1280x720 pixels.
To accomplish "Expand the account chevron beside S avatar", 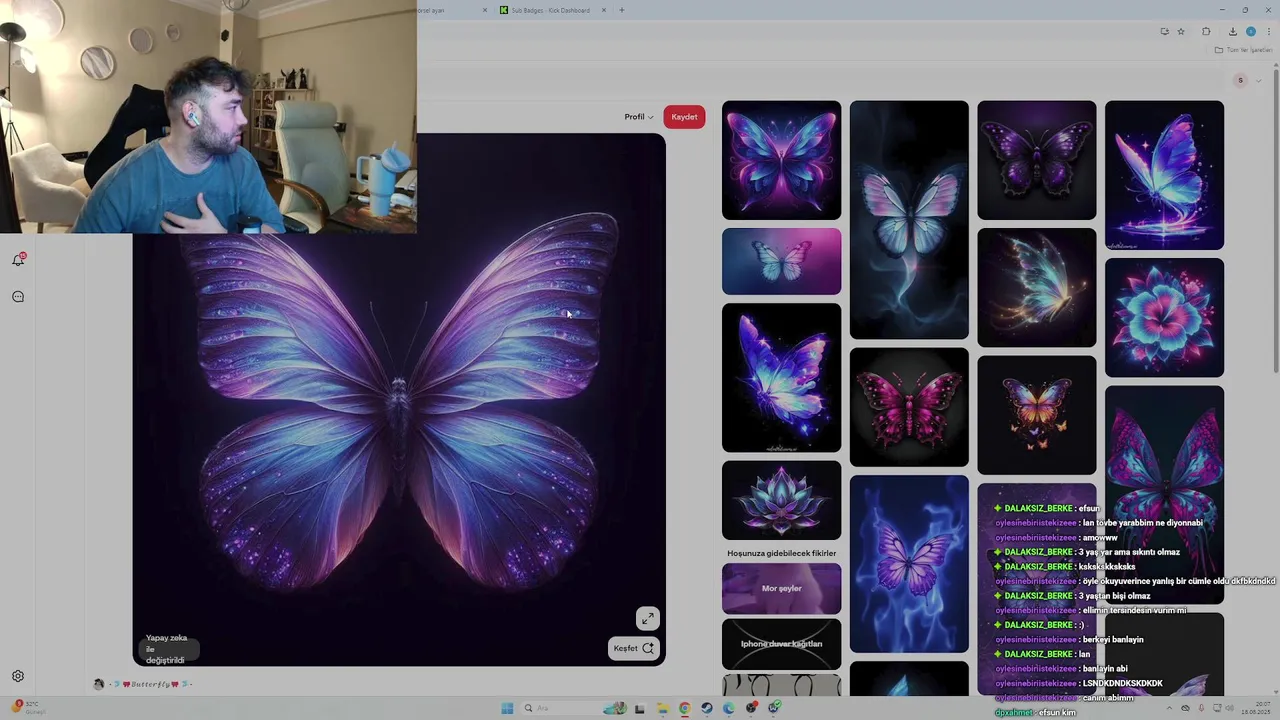I will point(1258,80).
